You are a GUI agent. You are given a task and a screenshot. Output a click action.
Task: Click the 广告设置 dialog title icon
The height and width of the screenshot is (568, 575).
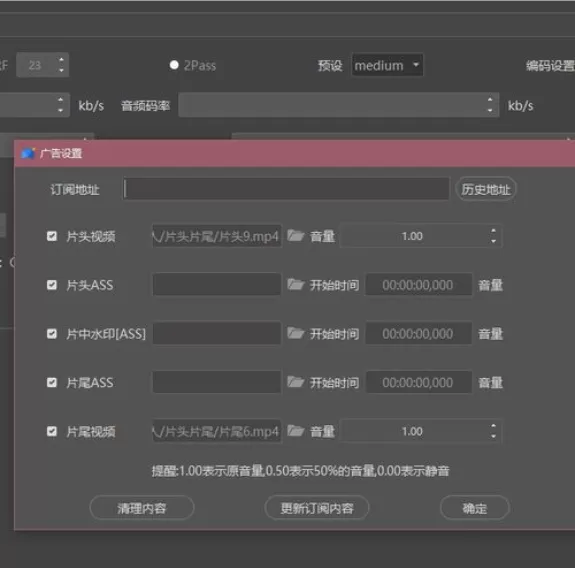[x=28, y=153]
